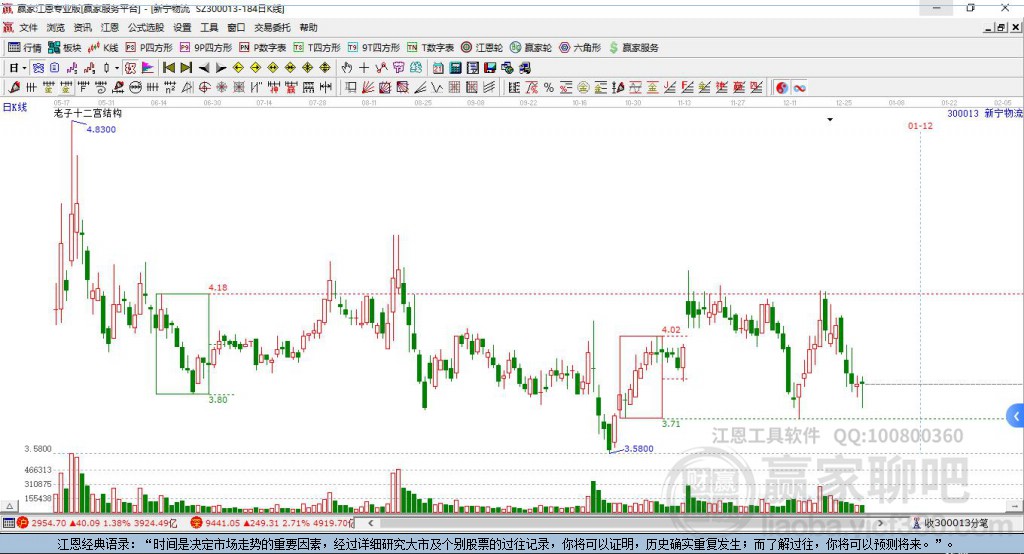Click the 日K线 chart label
Viewport: 1024px width, 554px height.
[15, 107]
